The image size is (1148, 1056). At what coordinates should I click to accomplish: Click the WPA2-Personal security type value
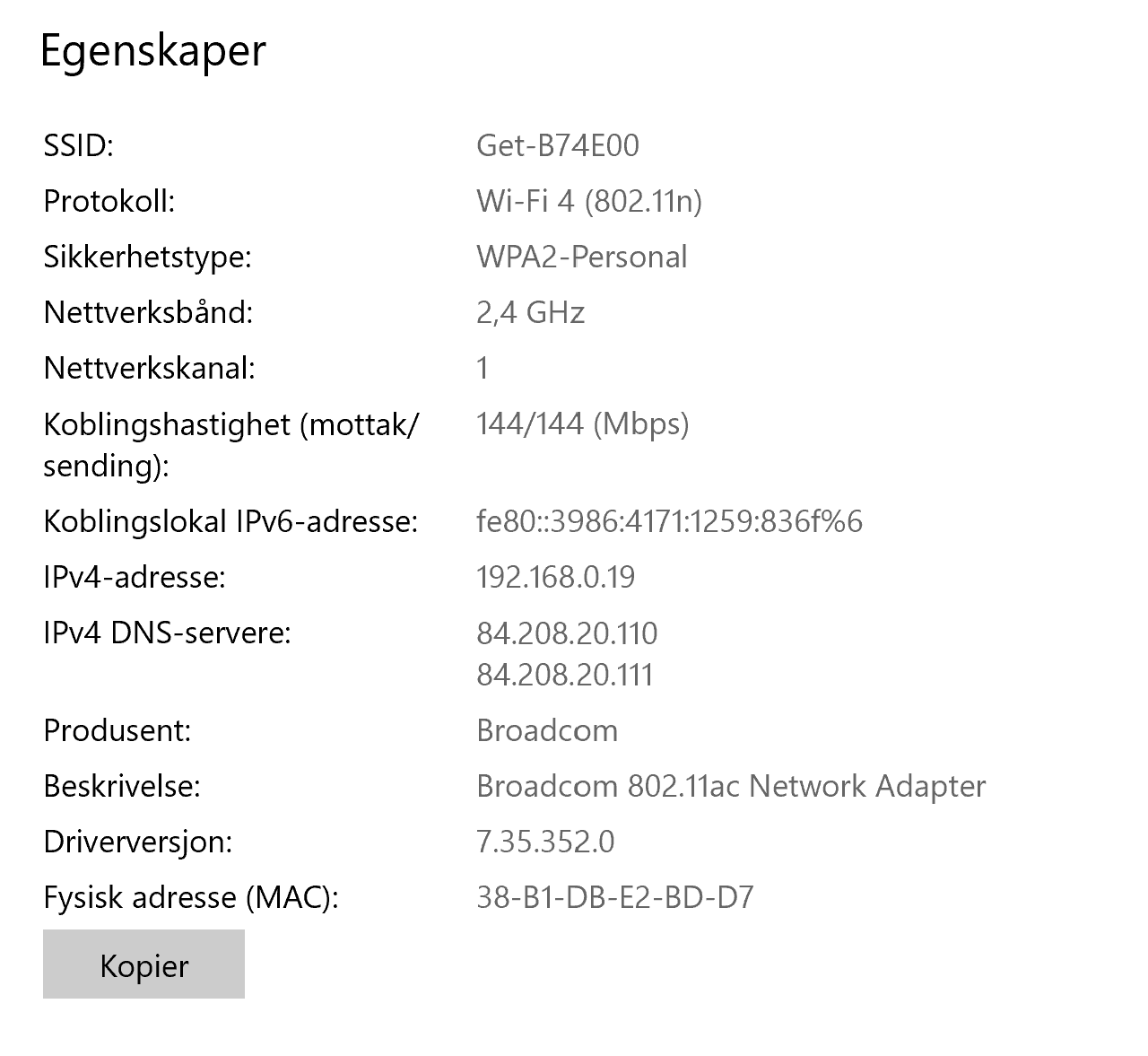tap(581, 257)
